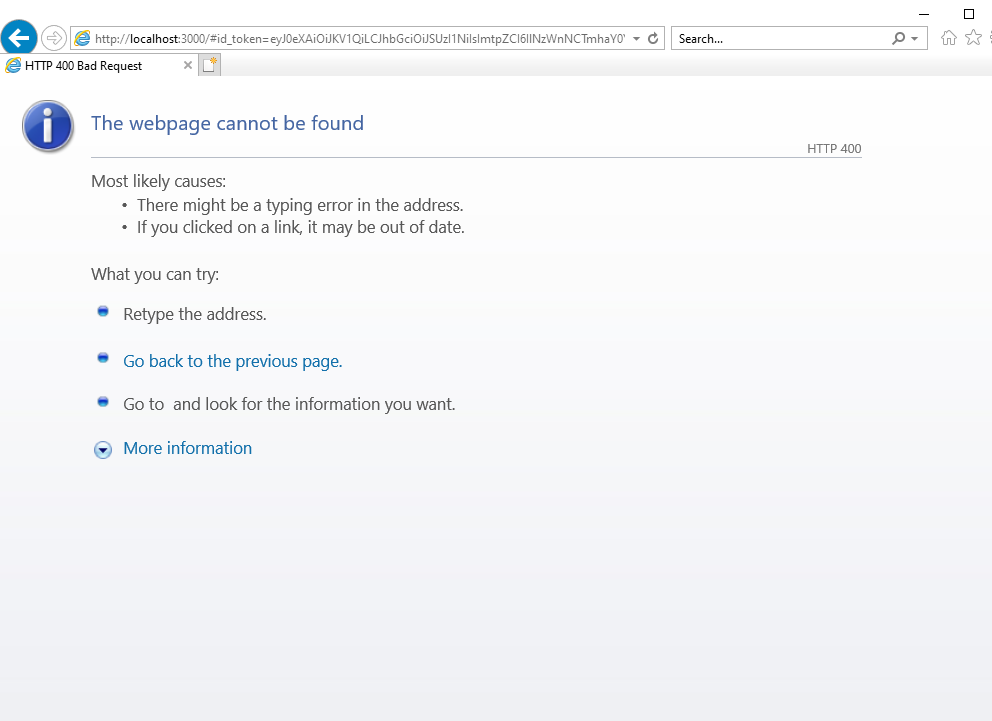Open the Home page via home icon
The height and width of the screenshot is (721, 992).
948,38
